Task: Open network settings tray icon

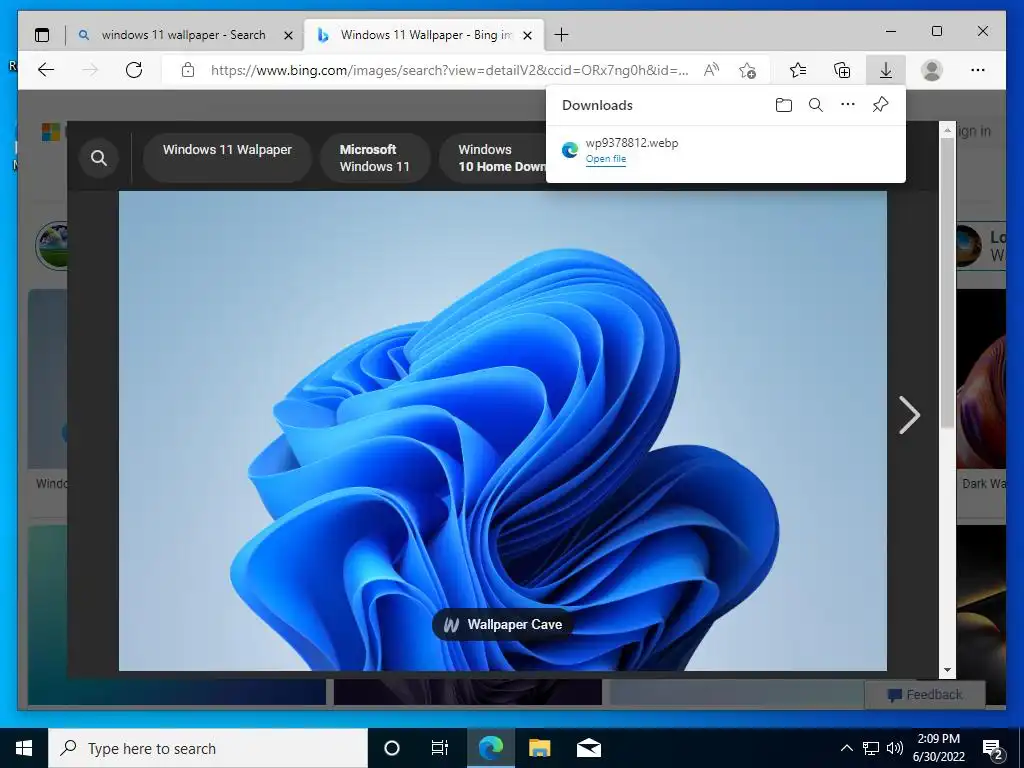Action: tap(871, 748)
